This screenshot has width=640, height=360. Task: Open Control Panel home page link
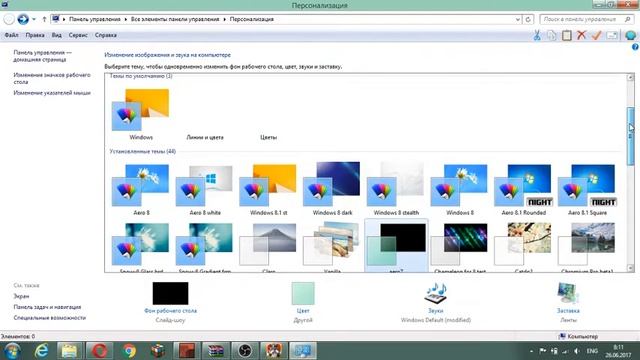coord(42,56)
